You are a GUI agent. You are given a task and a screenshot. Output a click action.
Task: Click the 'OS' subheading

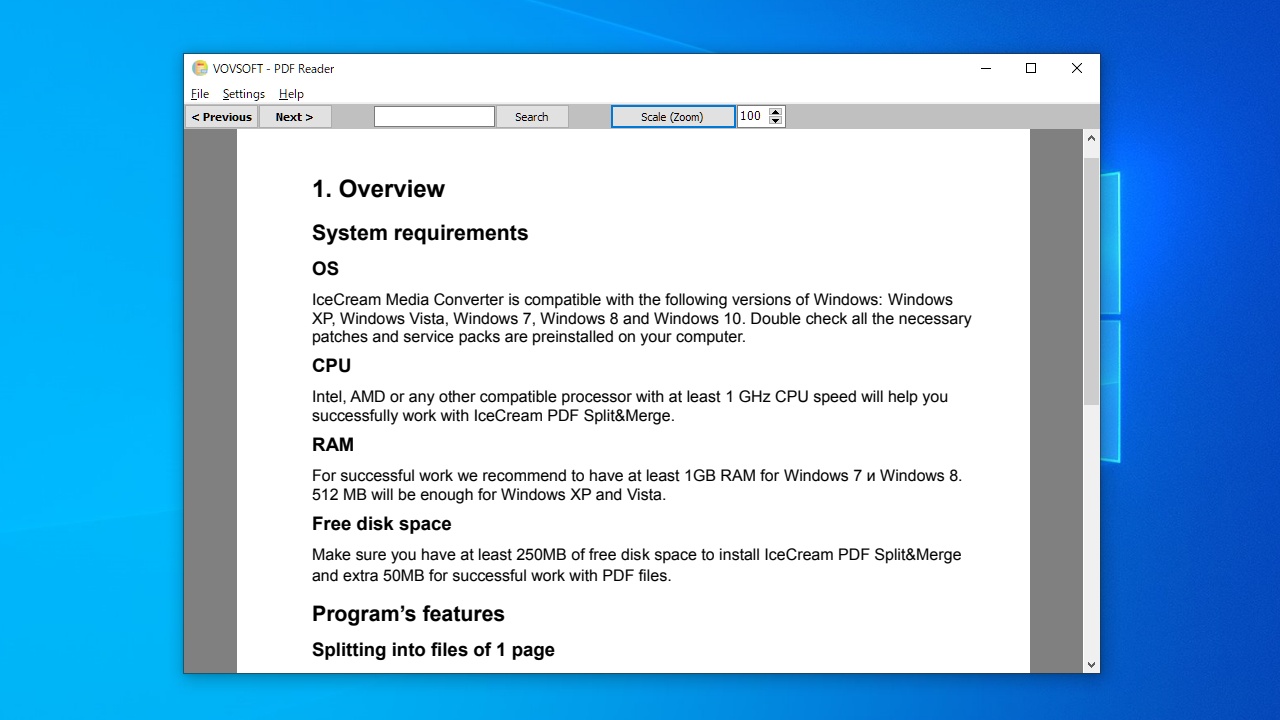[325, 269]
